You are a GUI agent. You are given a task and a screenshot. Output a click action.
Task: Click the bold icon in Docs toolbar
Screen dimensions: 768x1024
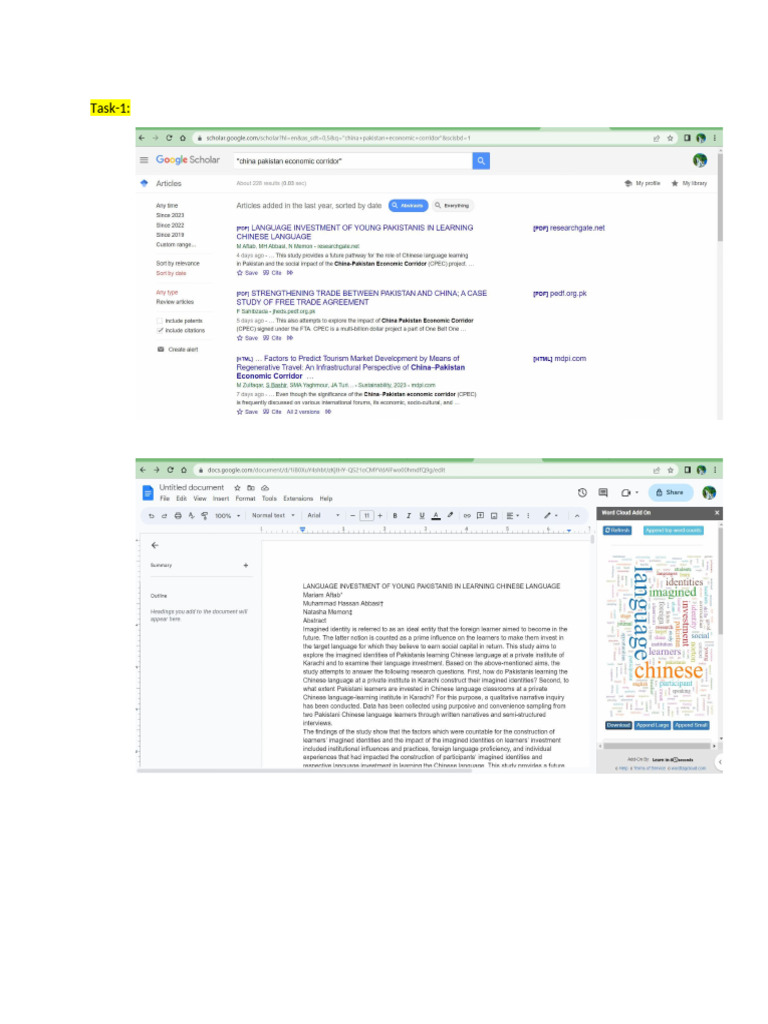point(394,515)
